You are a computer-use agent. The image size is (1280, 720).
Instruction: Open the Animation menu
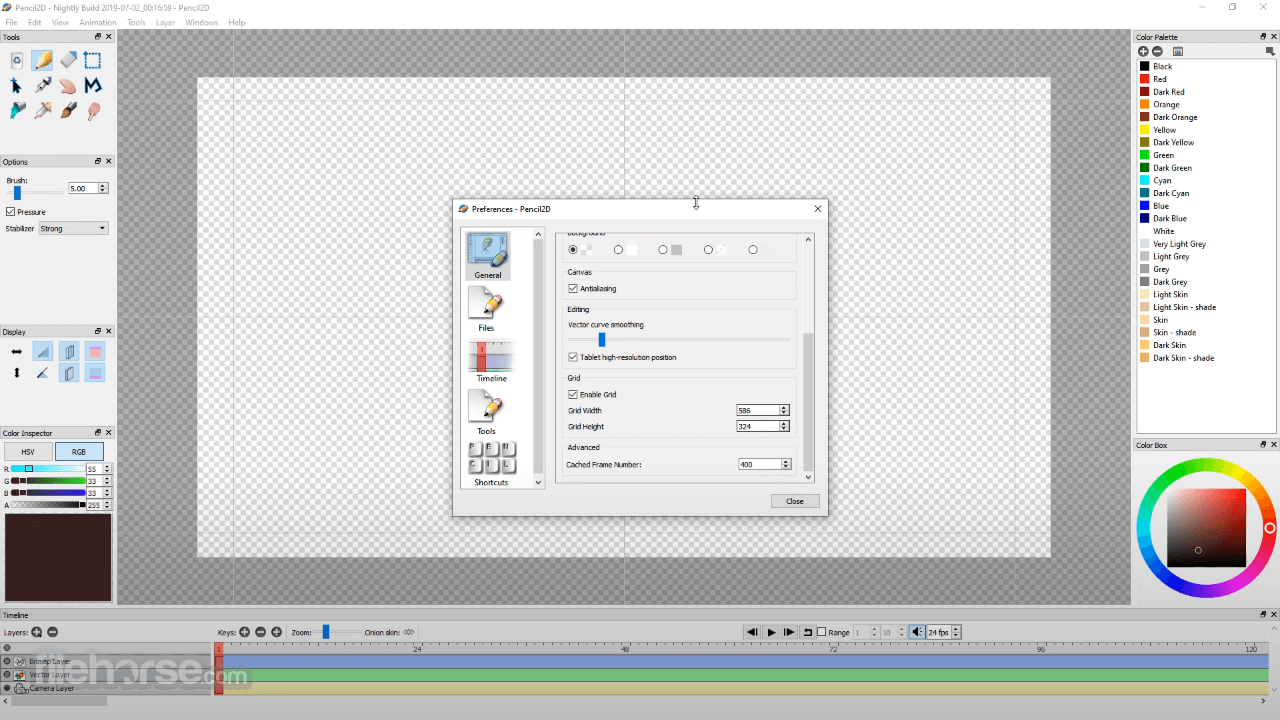coord(98,22)
